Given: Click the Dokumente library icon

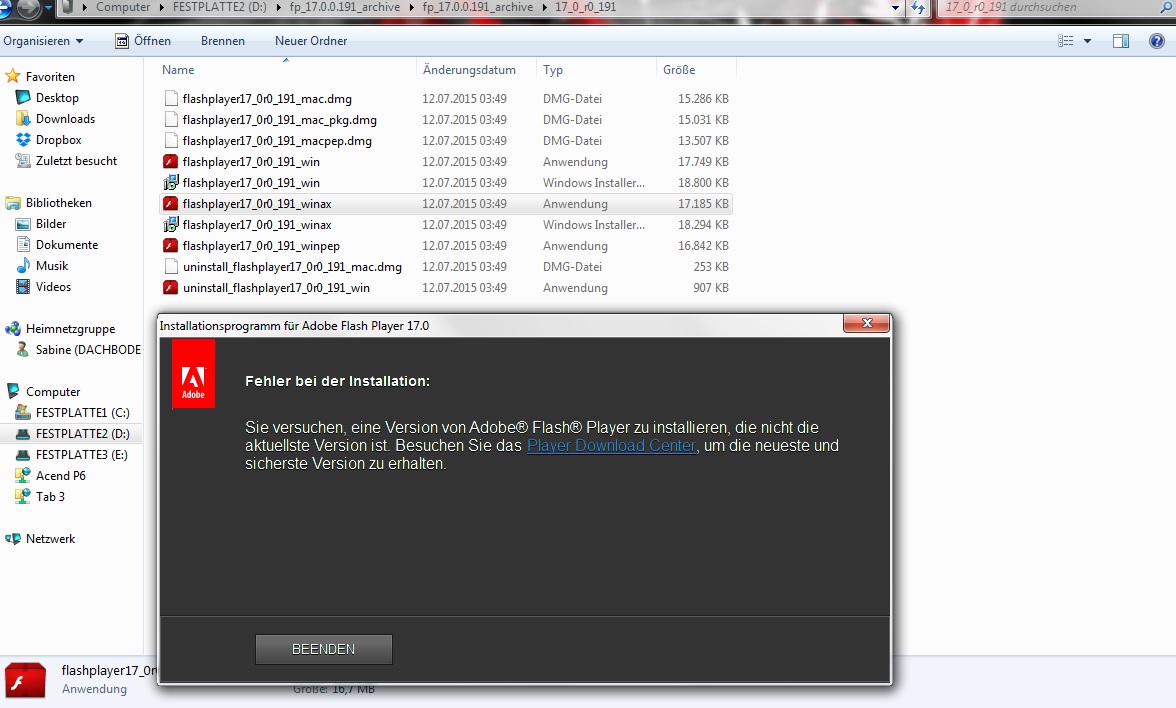Looking at the screenshot, I should 23,244.
